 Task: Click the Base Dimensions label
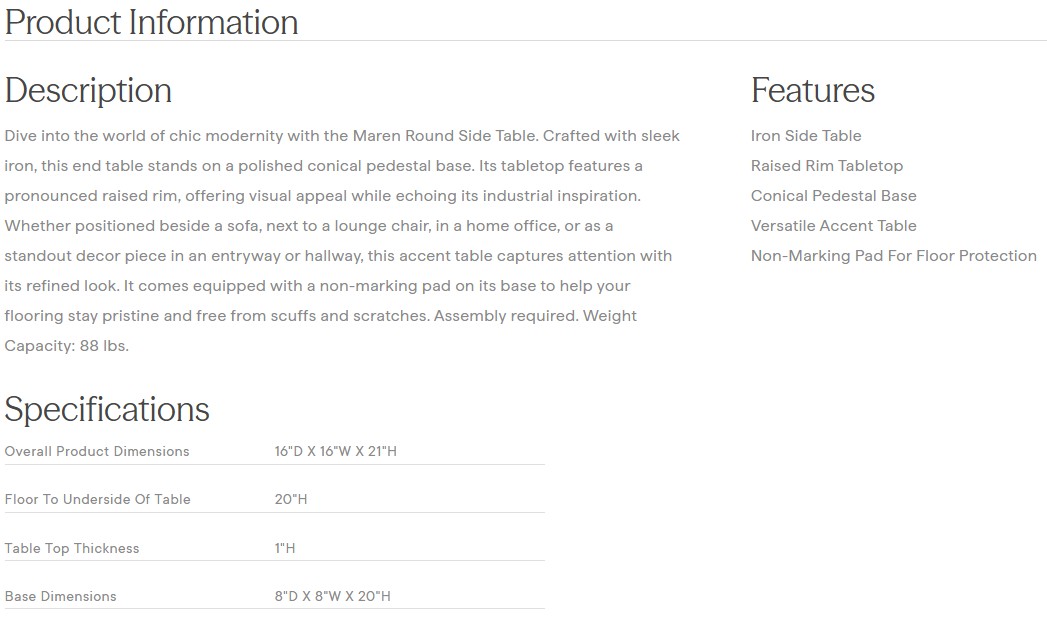(x=60, y=596)
